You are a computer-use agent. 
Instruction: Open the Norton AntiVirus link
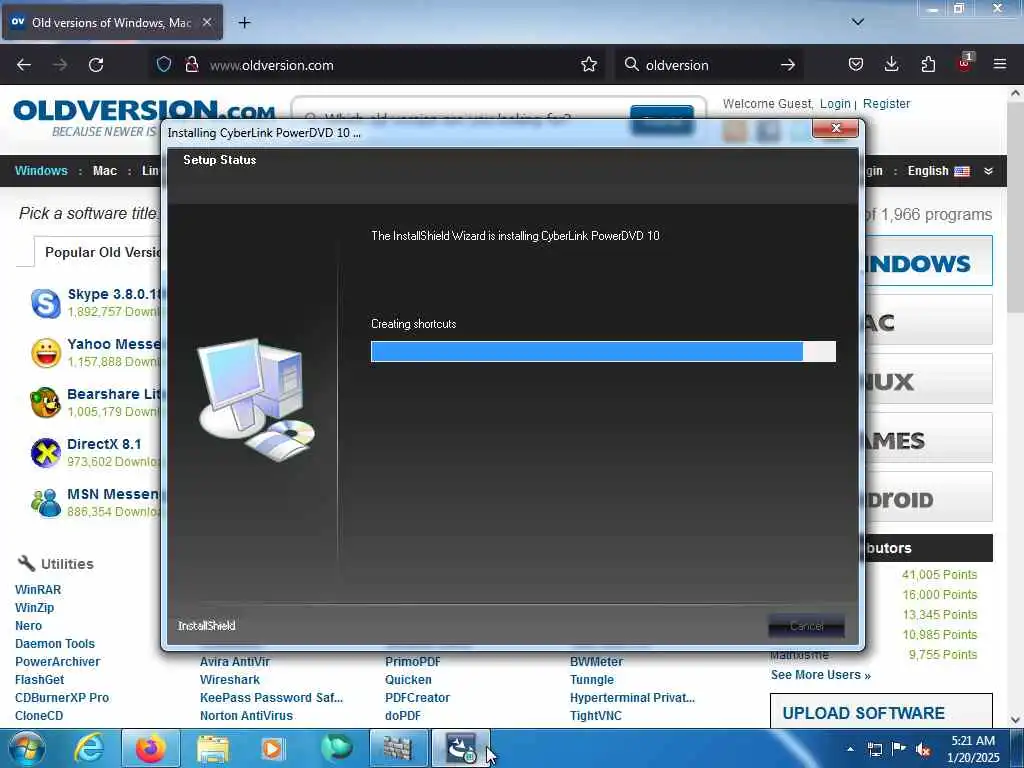click(x=246, y=716)
